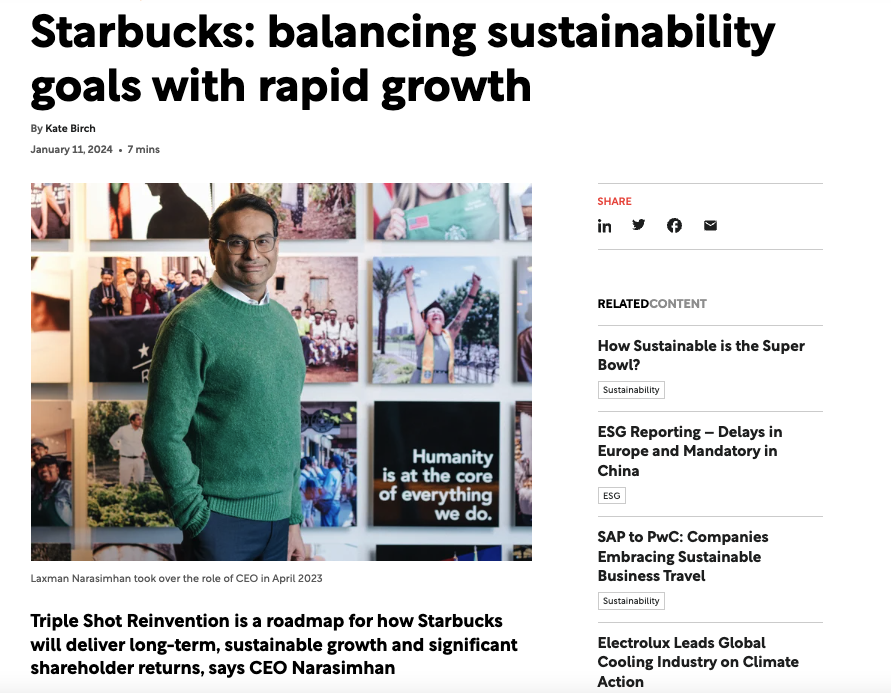Click the article headline about Starbucks sustainability

coord(403,59)
